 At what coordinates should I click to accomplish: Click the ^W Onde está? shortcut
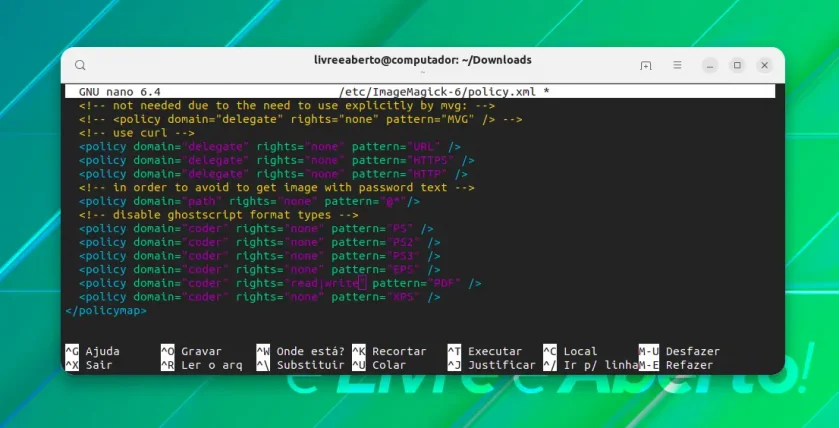click(301, 351)
